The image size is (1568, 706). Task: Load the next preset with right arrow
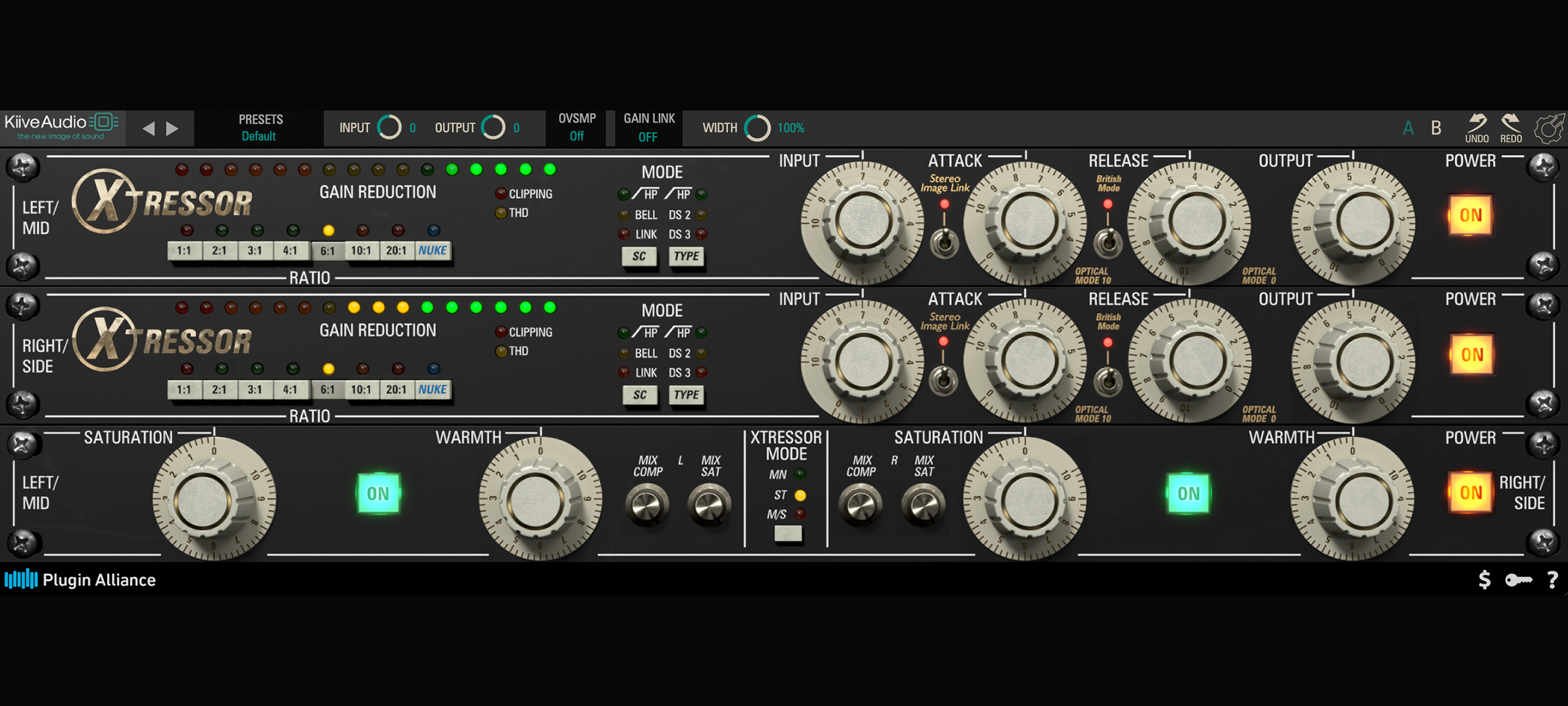pyautogui.click(x=172, y=128)
